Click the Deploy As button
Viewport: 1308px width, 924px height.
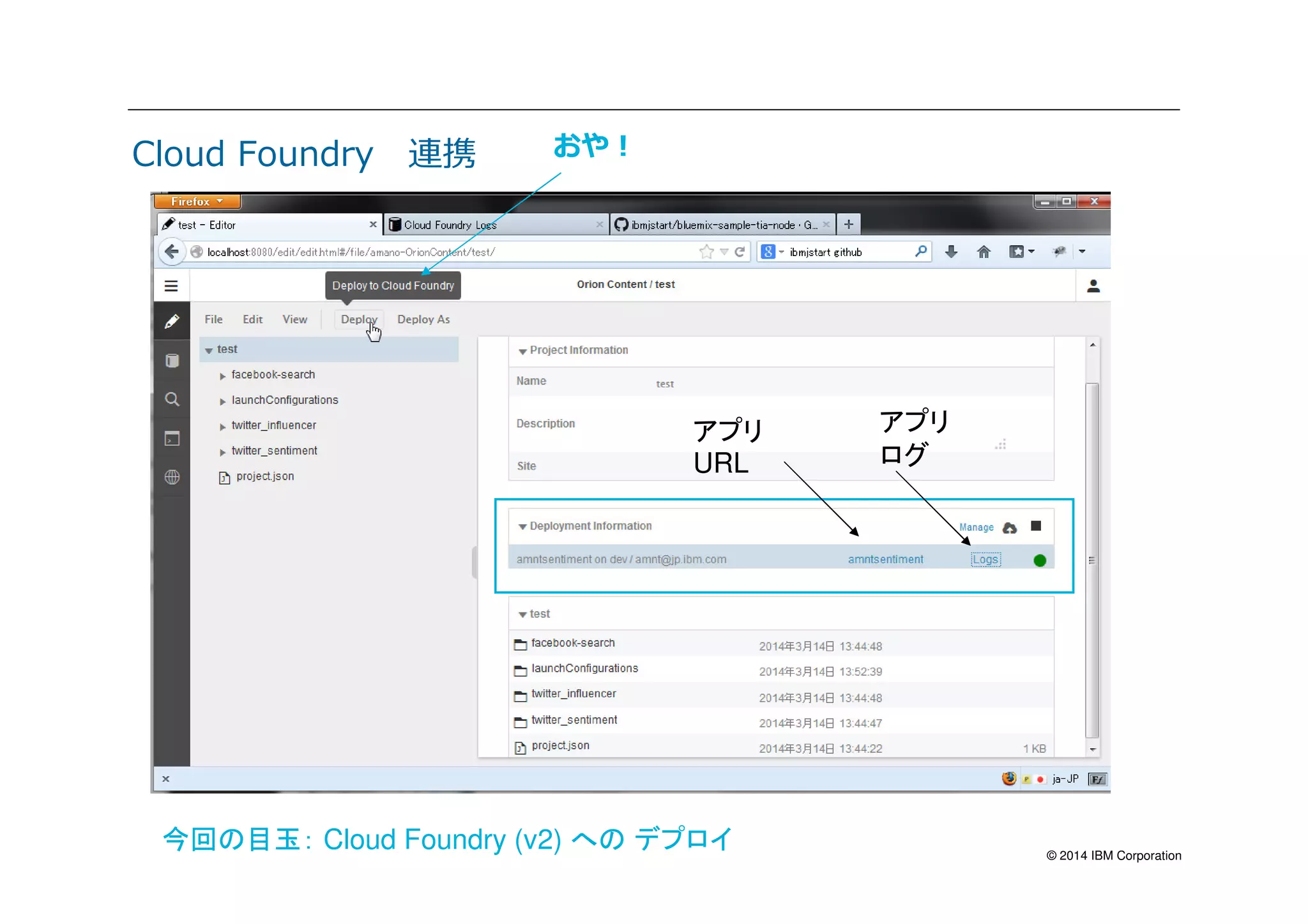tap(423, 319)
